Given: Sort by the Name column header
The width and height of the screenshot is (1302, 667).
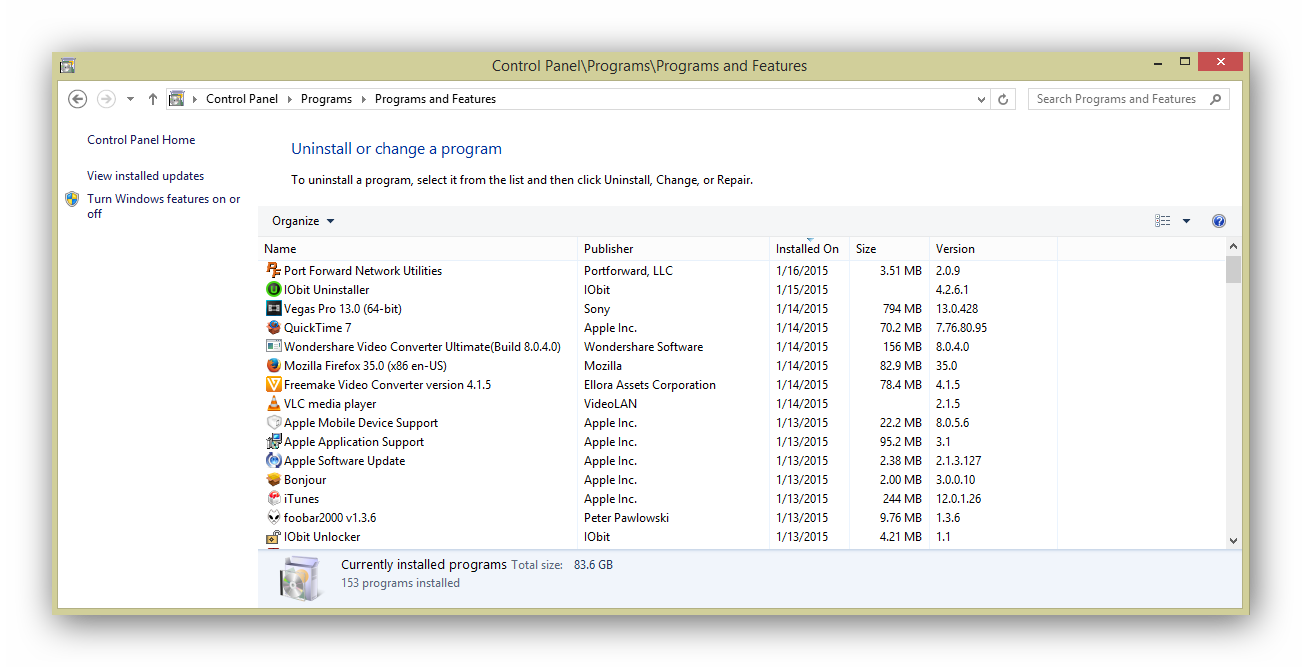Looking at the screenshot, I should (418, 249).
